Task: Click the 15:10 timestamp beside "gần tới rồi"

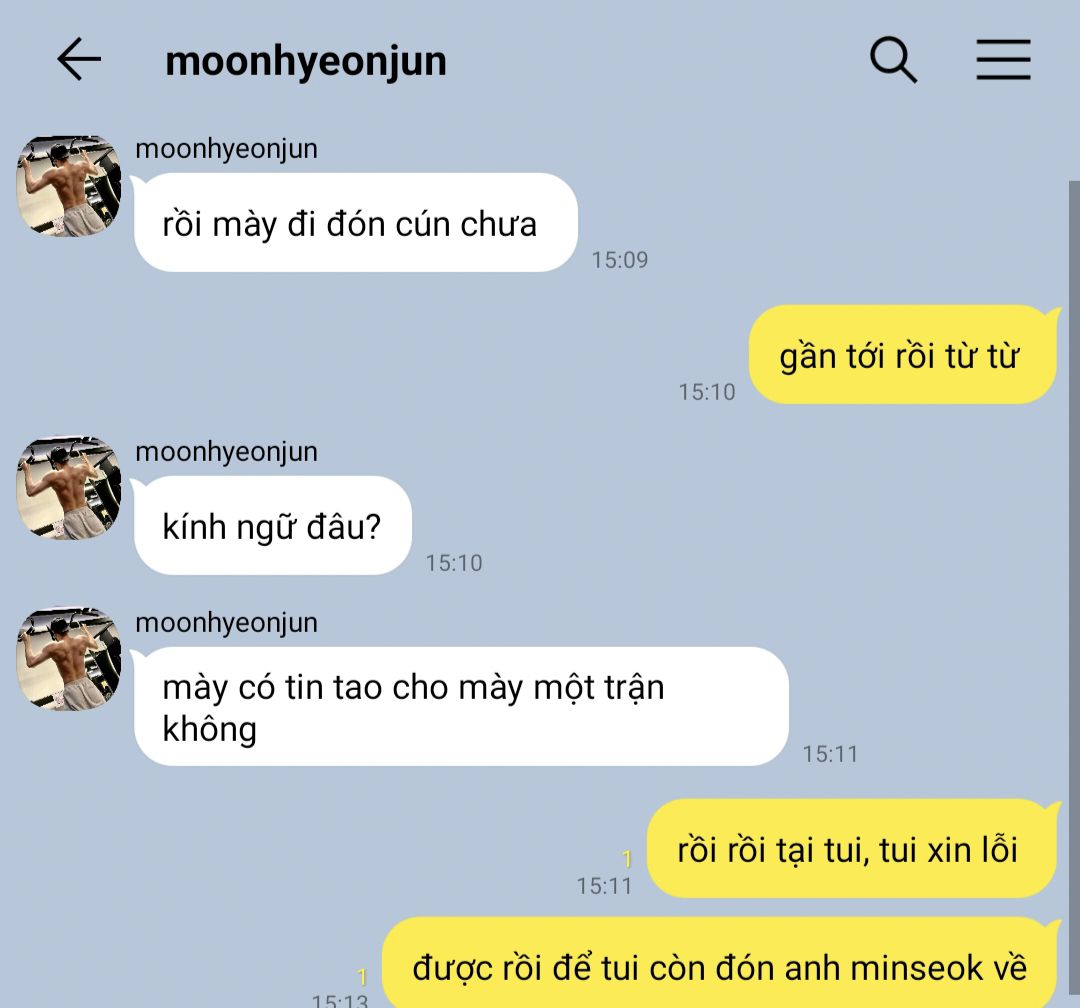Action: [707, 392]
